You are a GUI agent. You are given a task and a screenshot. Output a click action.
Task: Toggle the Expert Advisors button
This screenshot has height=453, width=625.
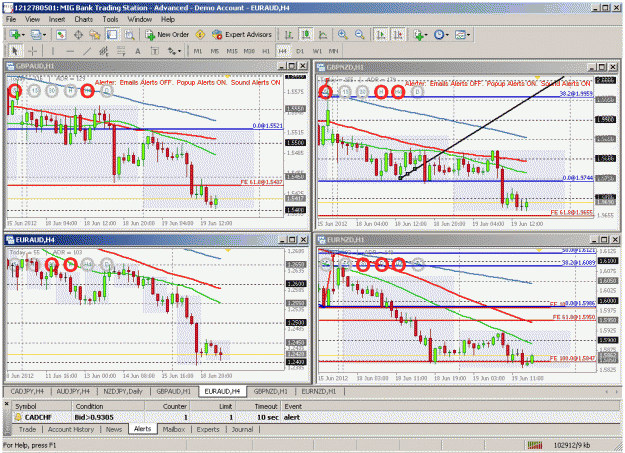click(x=242, y=35)
